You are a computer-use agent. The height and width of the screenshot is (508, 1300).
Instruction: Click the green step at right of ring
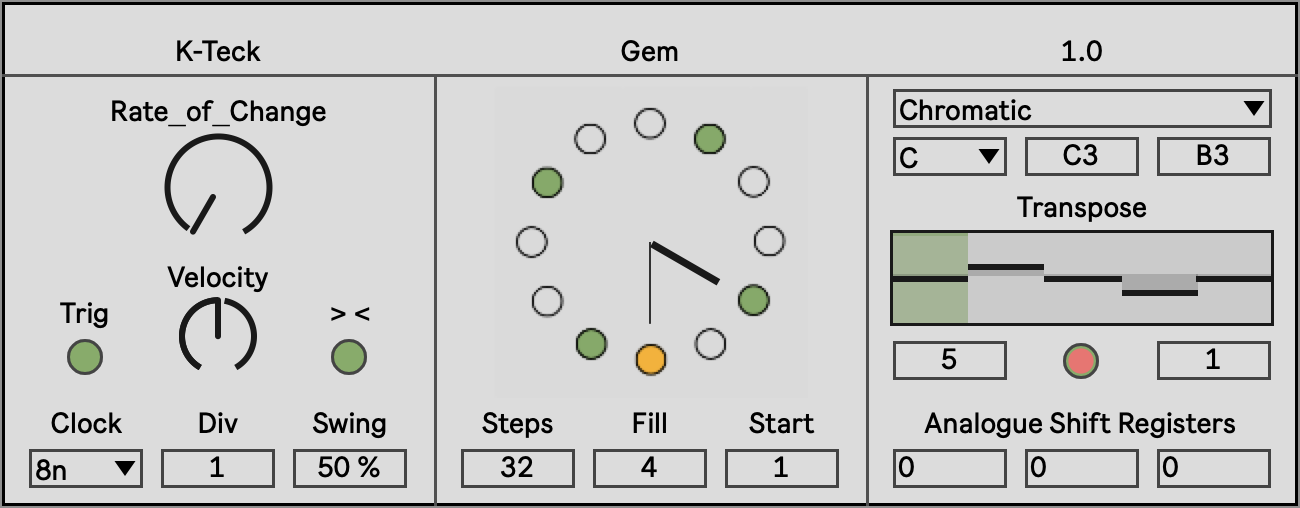(753, 299)
